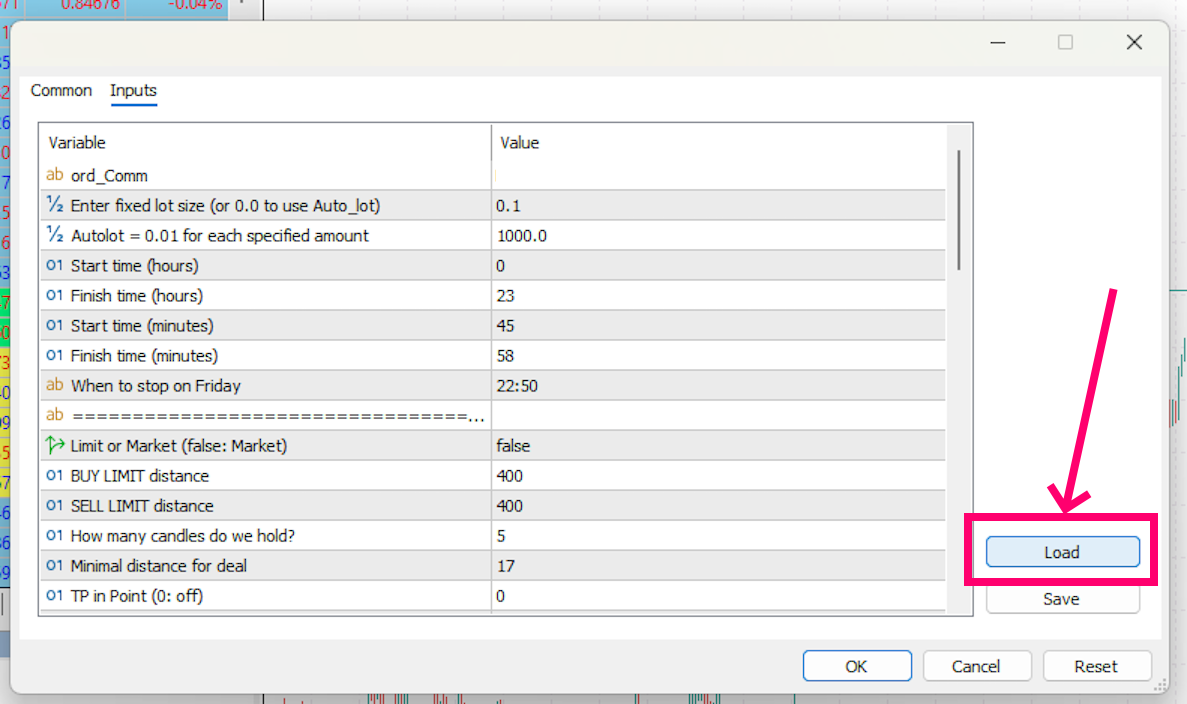
Task: Confirm settings with the OK button
Action: click(x=857, y=666)
